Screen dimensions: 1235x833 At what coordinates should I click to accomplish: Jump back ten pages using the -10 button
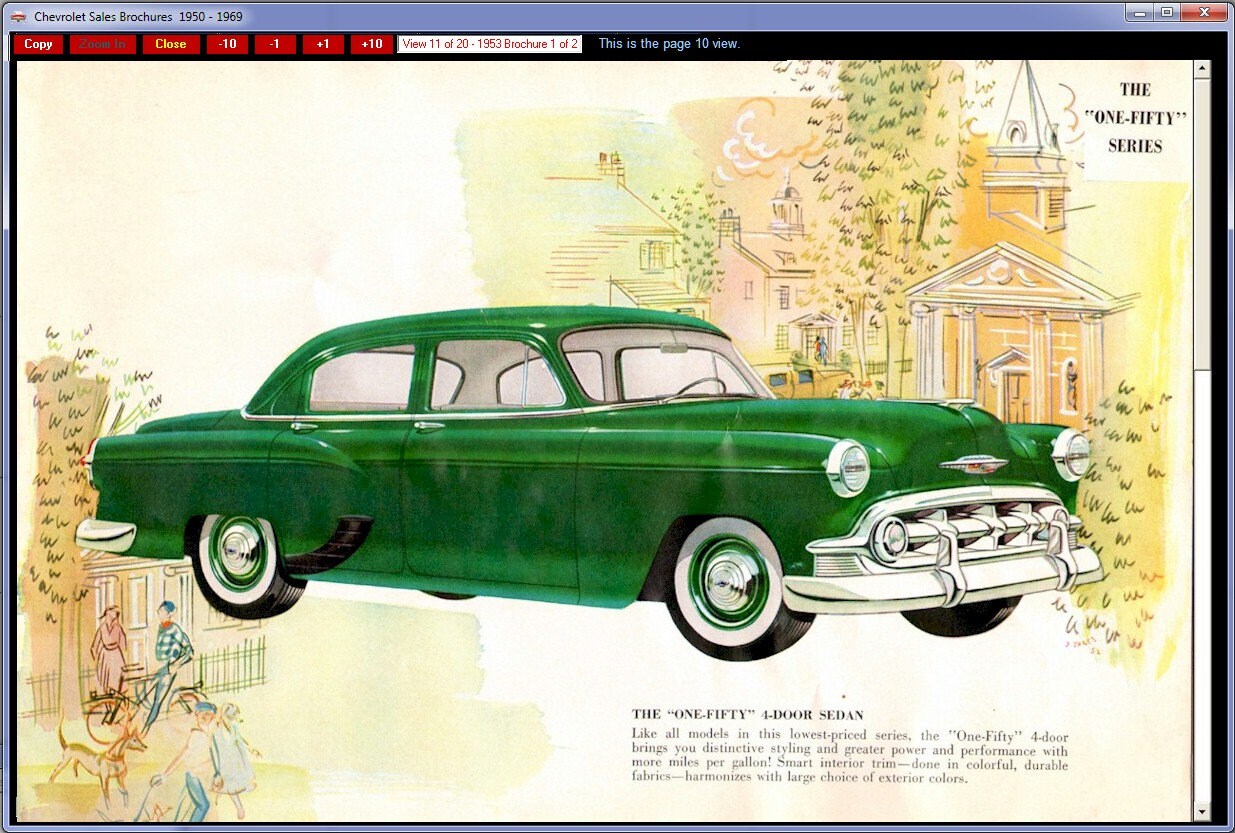(x=227, y=44)
